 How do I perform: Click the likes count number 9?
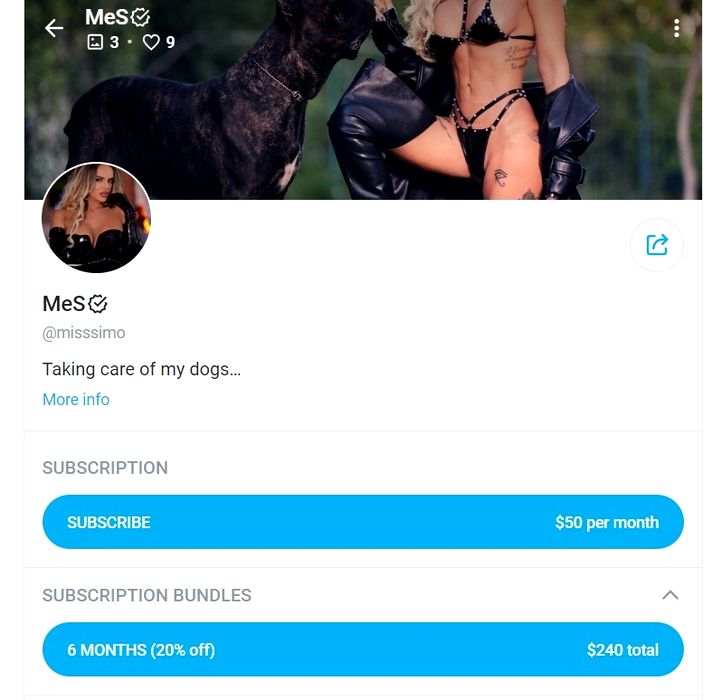(x=170, y=42)
